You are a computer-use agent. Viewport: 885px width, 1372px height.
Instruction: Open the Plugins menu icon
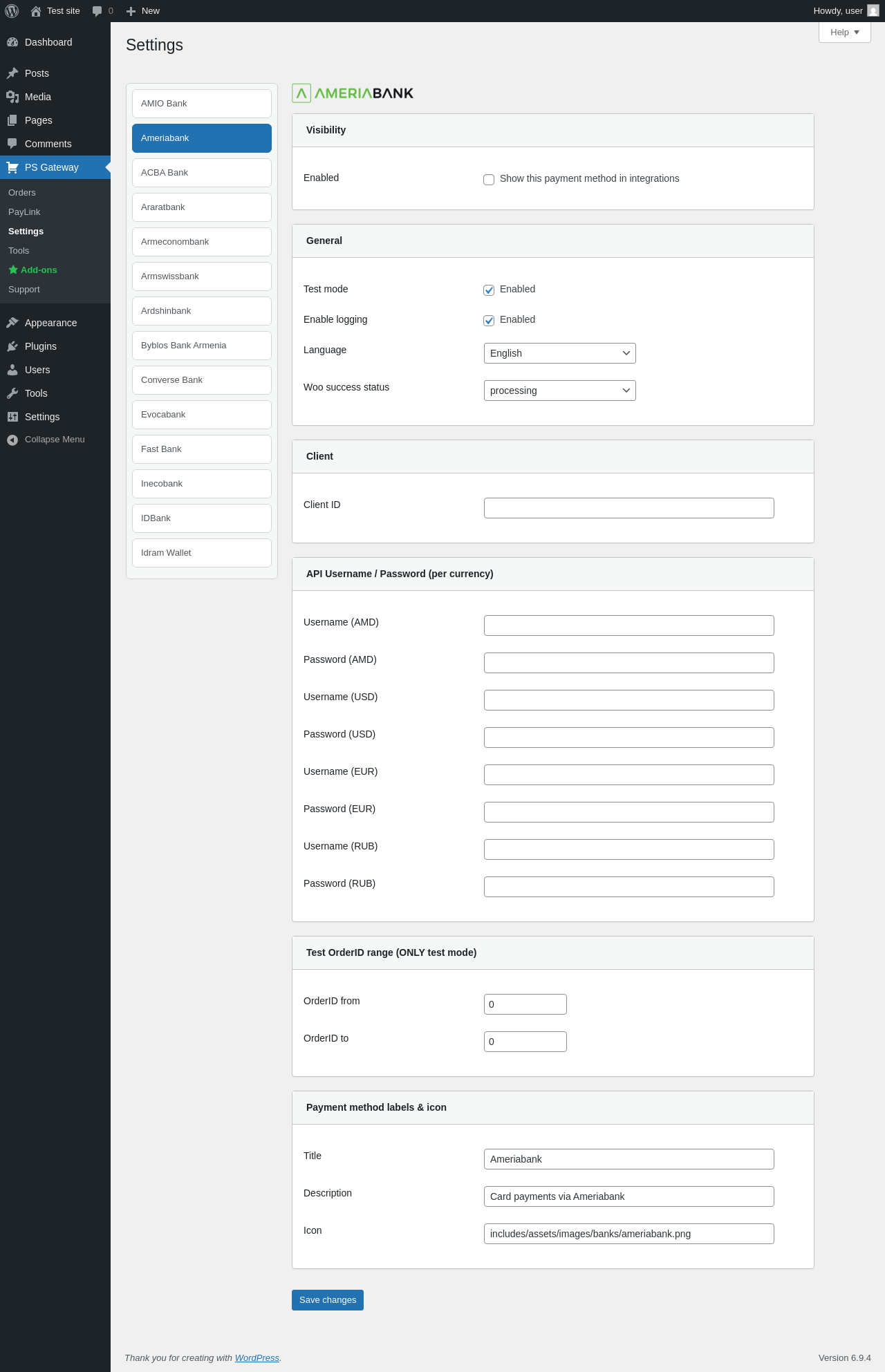click(x=12, y=346)
